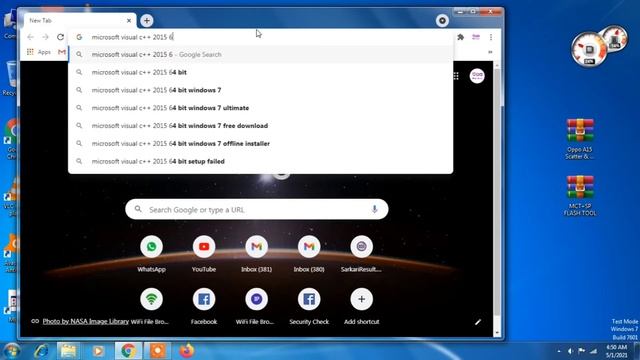Open the Apps bookmark shortcut
This screenshot has height=360, width=640.
pyautogui.click(x=39, y=52)
